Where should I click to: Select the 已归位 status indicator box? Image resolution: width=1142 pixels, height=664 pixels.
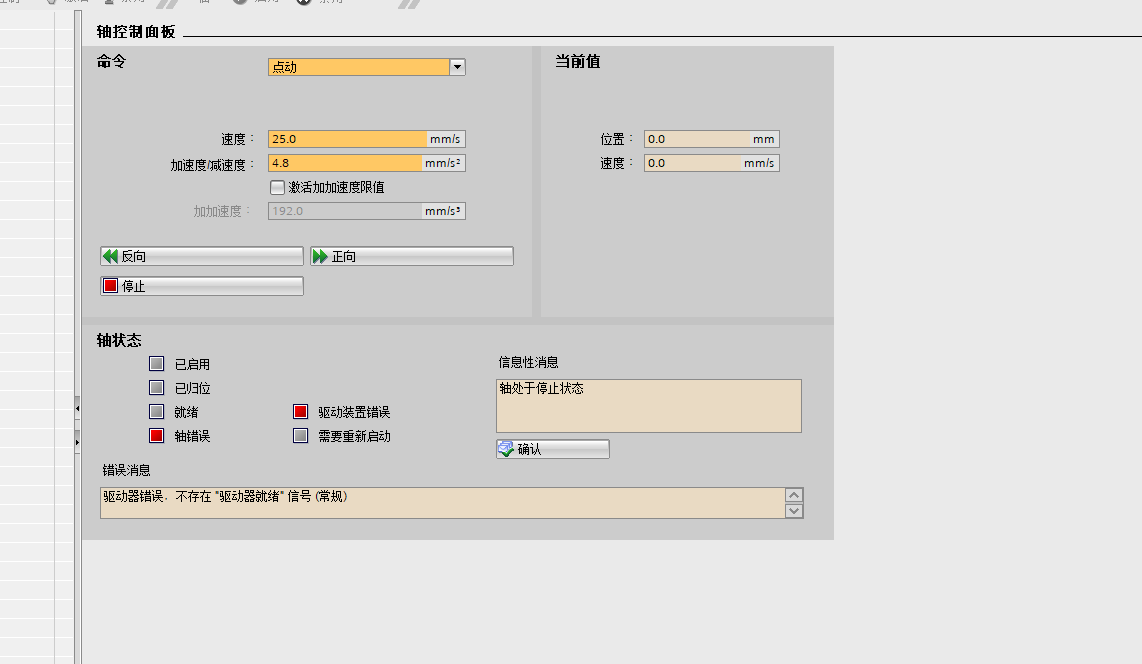tap(156, 388)
